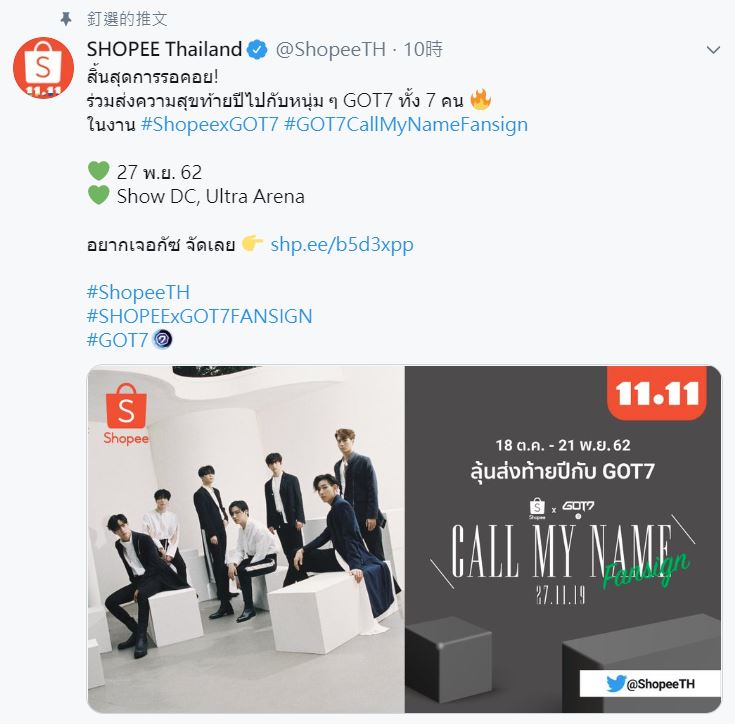This screenshot has height=724, width=735.
Task: Open the #ShopeeTH hashtag
Action: pyautogui.click(x=138, y=292)
